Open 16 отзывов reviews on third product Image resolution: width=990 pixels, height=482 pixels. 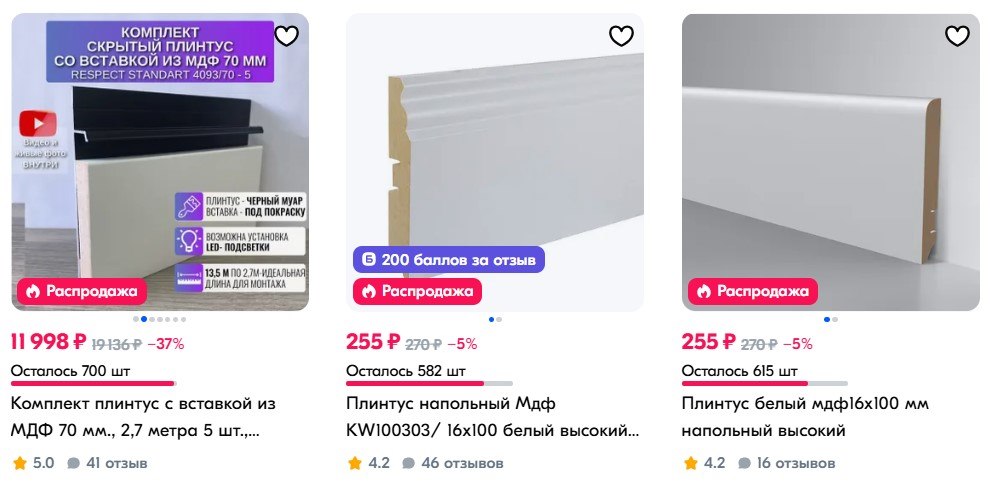pos(789,463)
